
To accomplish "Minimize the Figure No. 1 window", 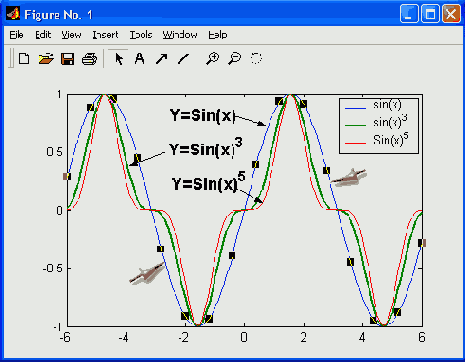I will (x=409, y=14).
